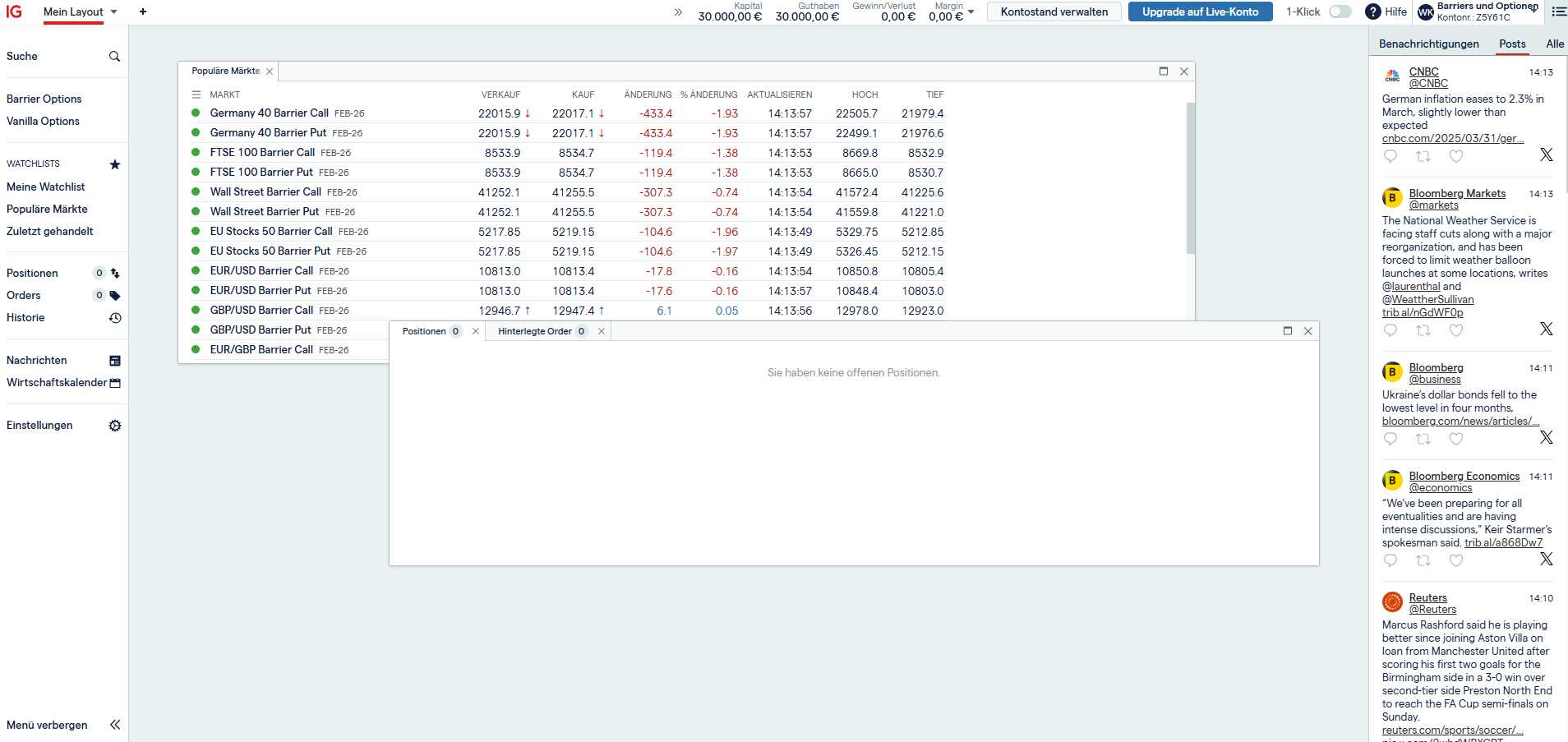Switch to the Benachrichtigungen tab
This screenshot has width=1568, height=742.
tap(1428, 44)
